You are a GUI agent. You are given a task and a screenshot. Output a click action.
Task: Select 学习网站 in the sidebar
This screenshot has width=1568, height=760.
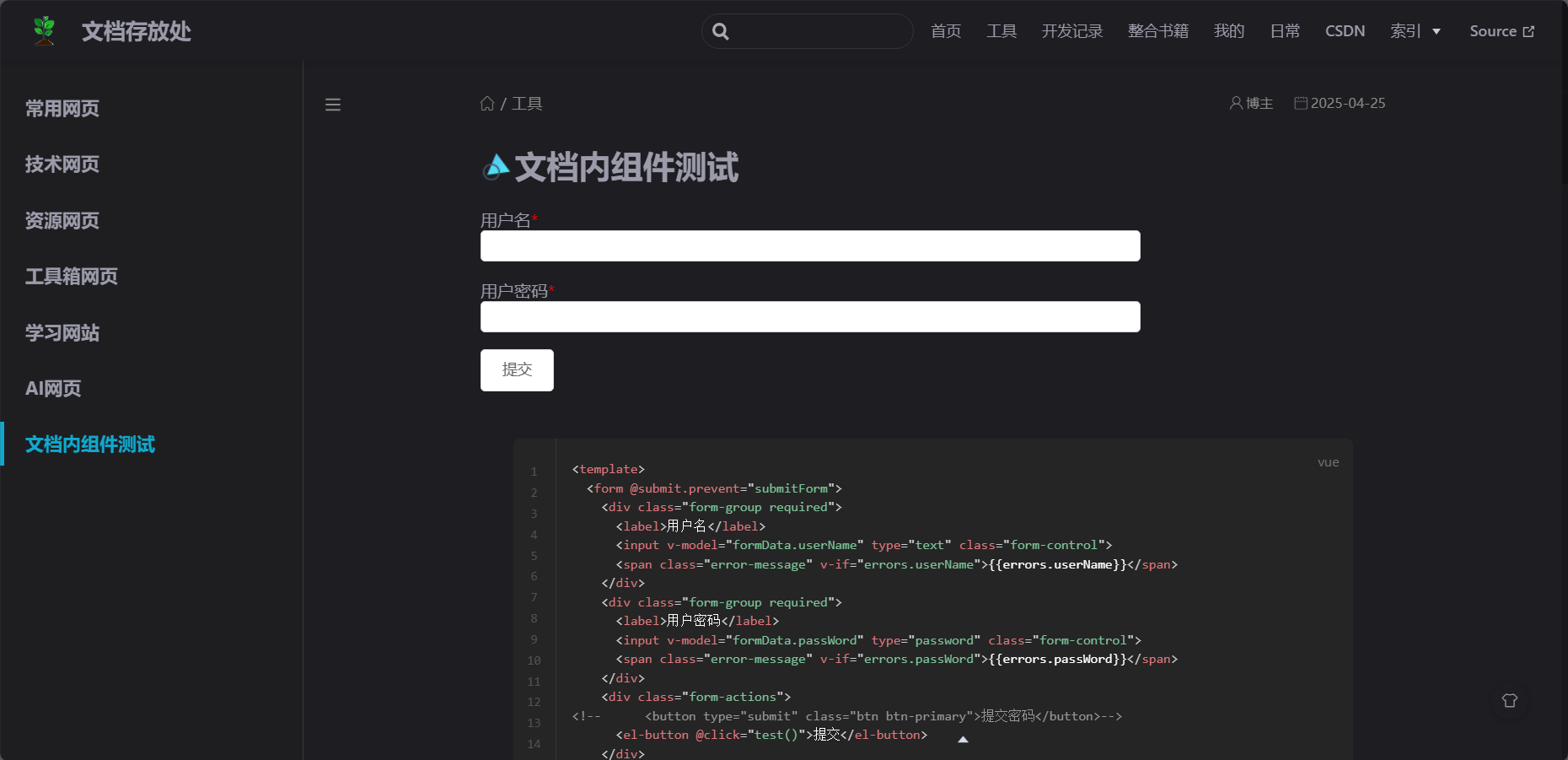[x=61, y=332]
